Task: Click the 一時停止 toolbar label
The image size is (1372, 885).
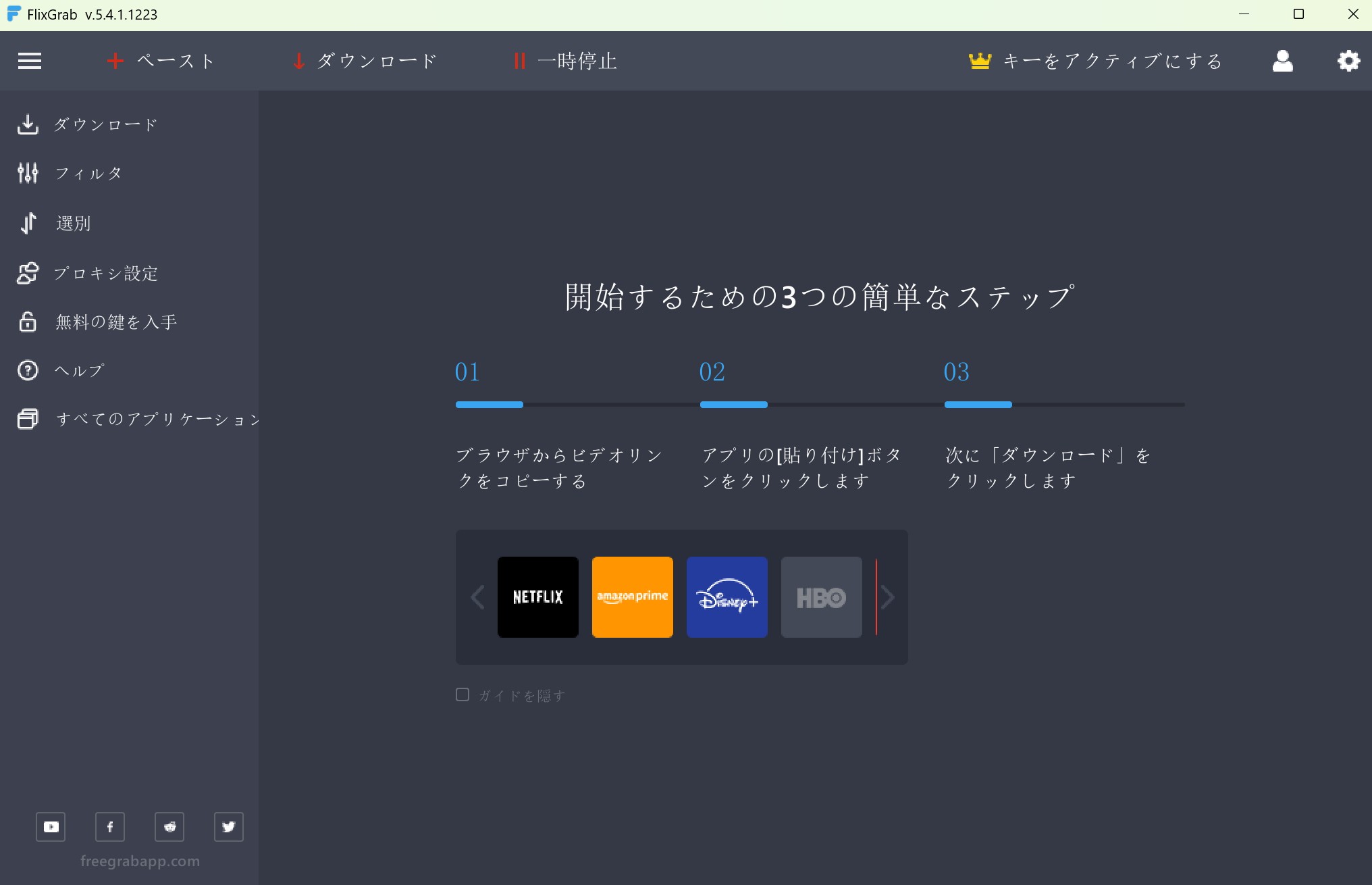Action: [x=577, y=61]
